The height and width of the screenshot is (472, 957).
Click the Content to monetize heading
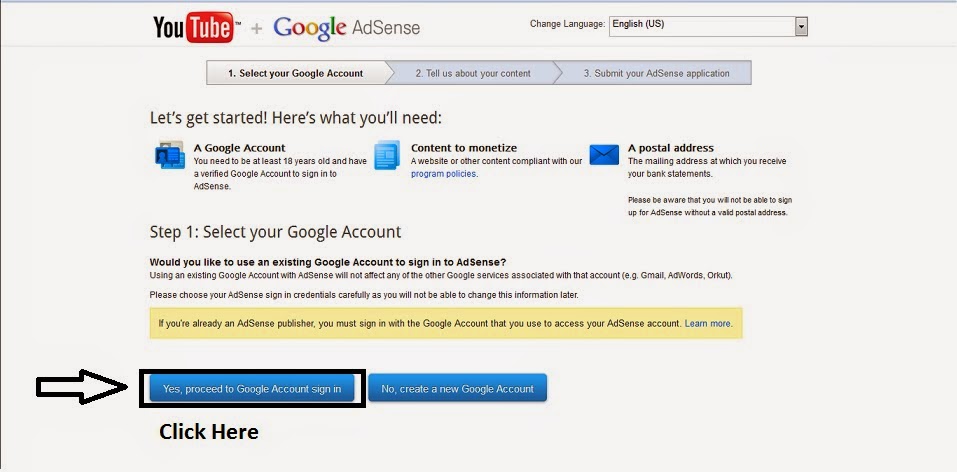pyautogui.click(x=464, y=148)
